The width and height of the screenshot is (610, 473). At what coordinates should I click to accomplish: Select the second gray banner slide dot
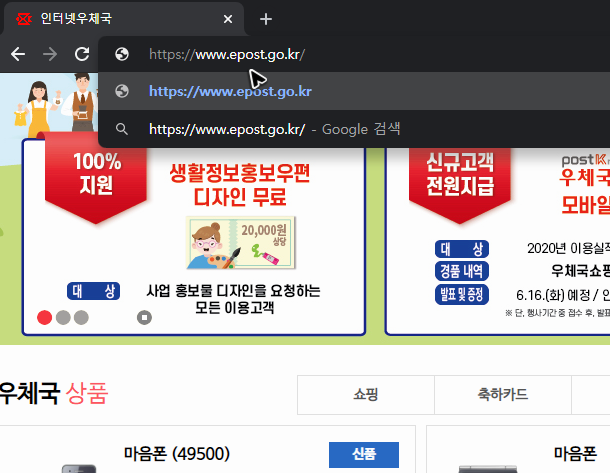pyautogui.click(x=63, y=317)
